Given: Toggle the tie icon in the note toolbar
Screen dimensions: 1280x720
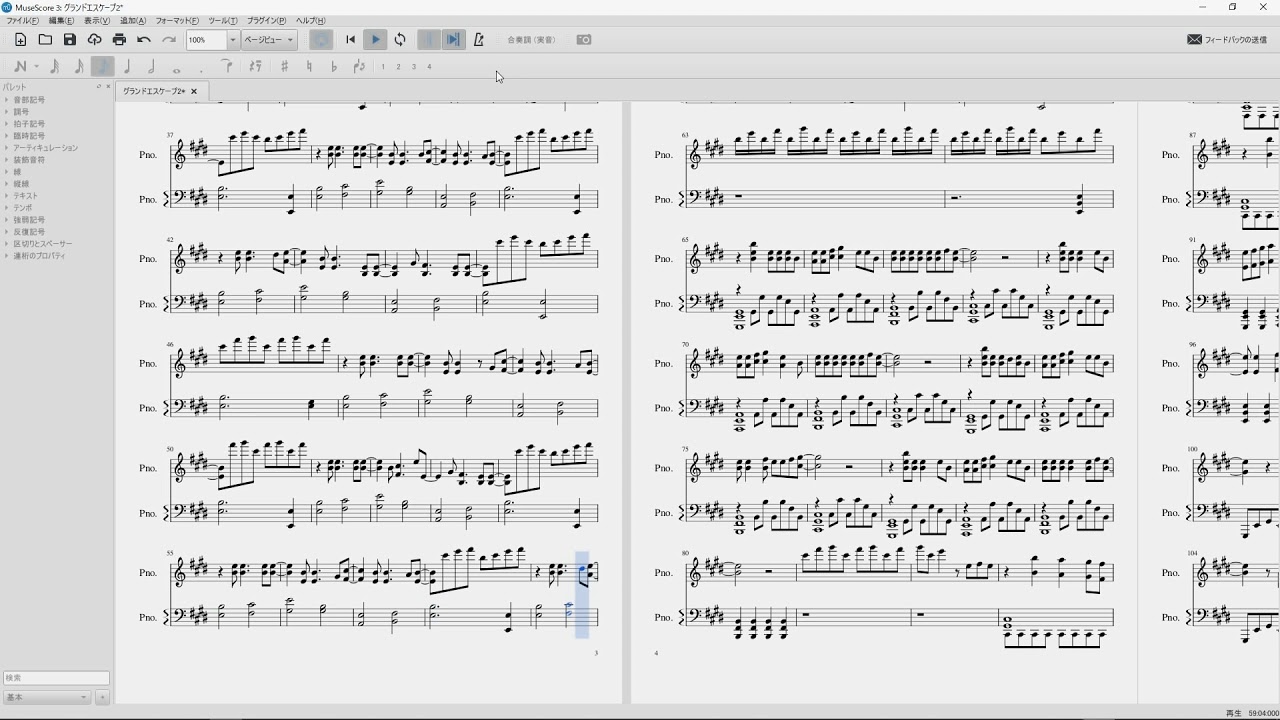Looking at the screenshot, I should coord(227,67).
